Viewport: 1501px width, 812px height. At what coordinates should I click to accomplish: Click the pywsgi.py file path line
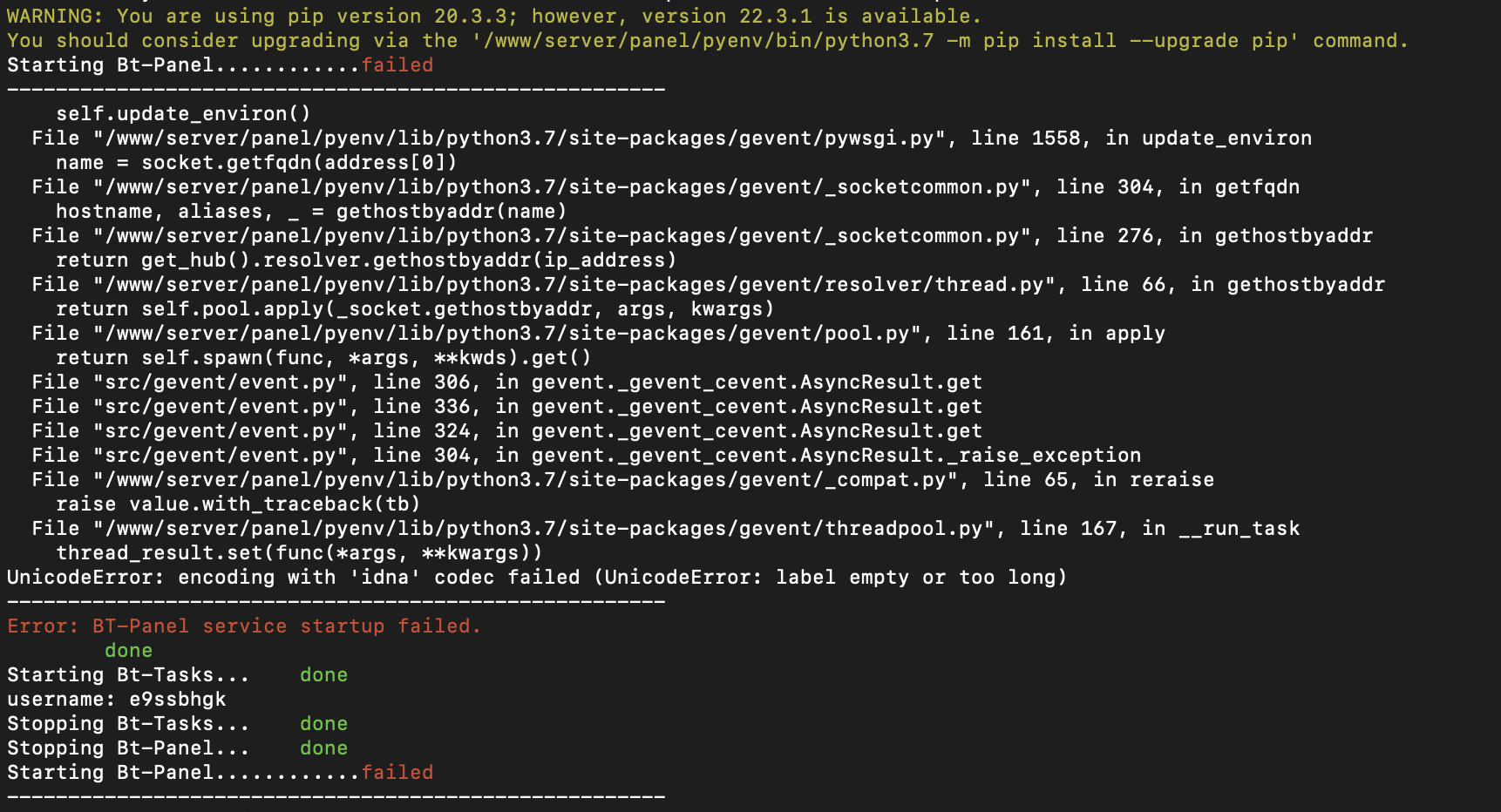tap(672, 139)
